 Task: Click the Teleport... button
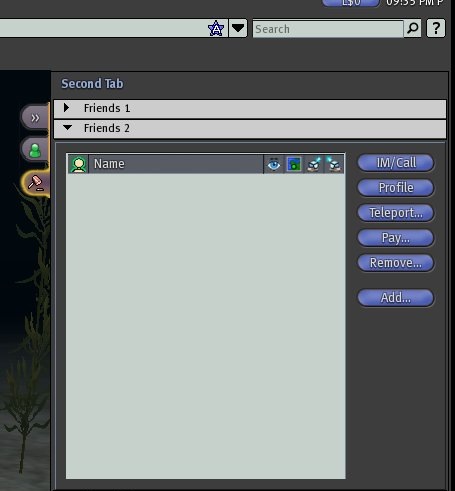coord(396,213)
